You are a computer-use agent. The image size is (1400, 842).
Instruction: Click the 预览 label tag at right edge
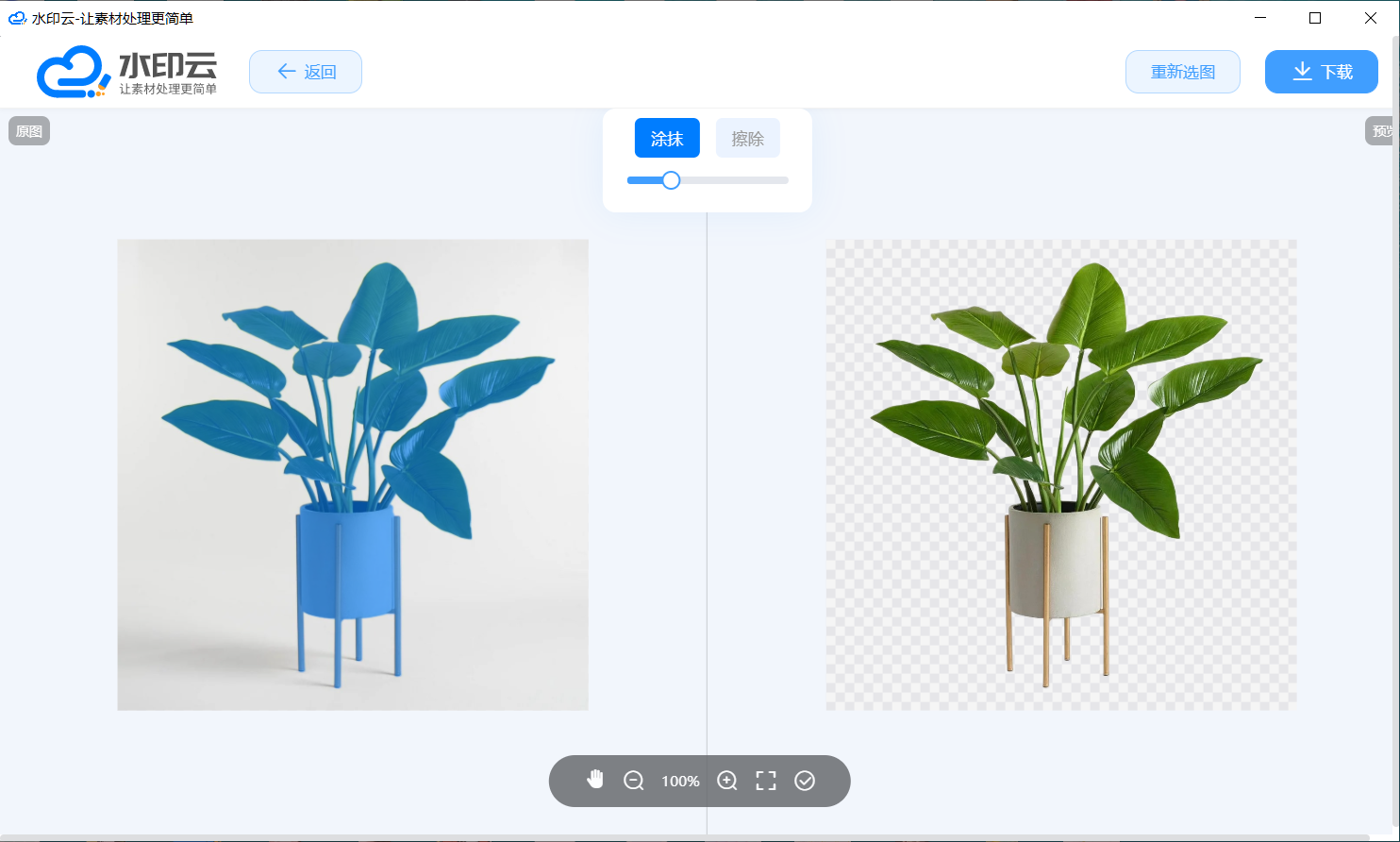tap(1382, 131)
